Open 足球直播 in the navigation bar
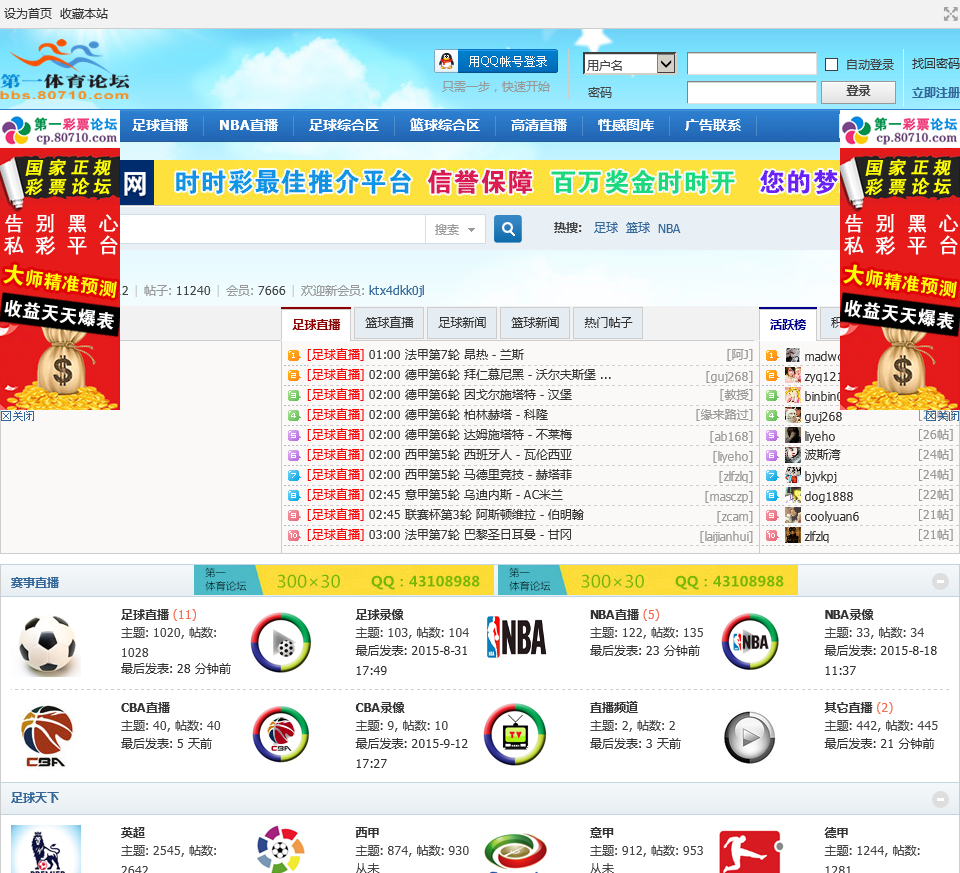 coord(160,126)
